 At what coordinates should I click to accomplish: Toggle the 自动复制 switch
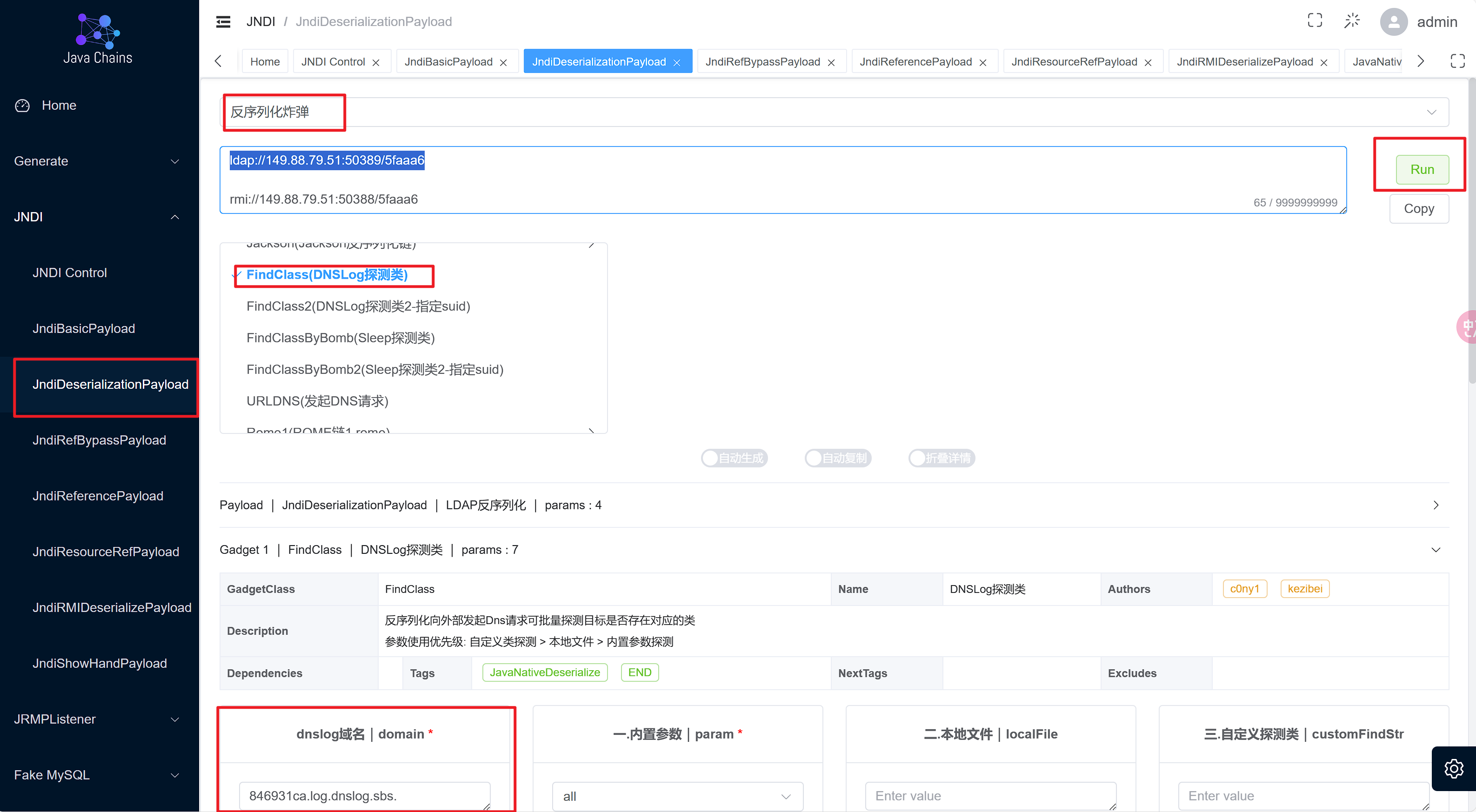pos(838,458)
